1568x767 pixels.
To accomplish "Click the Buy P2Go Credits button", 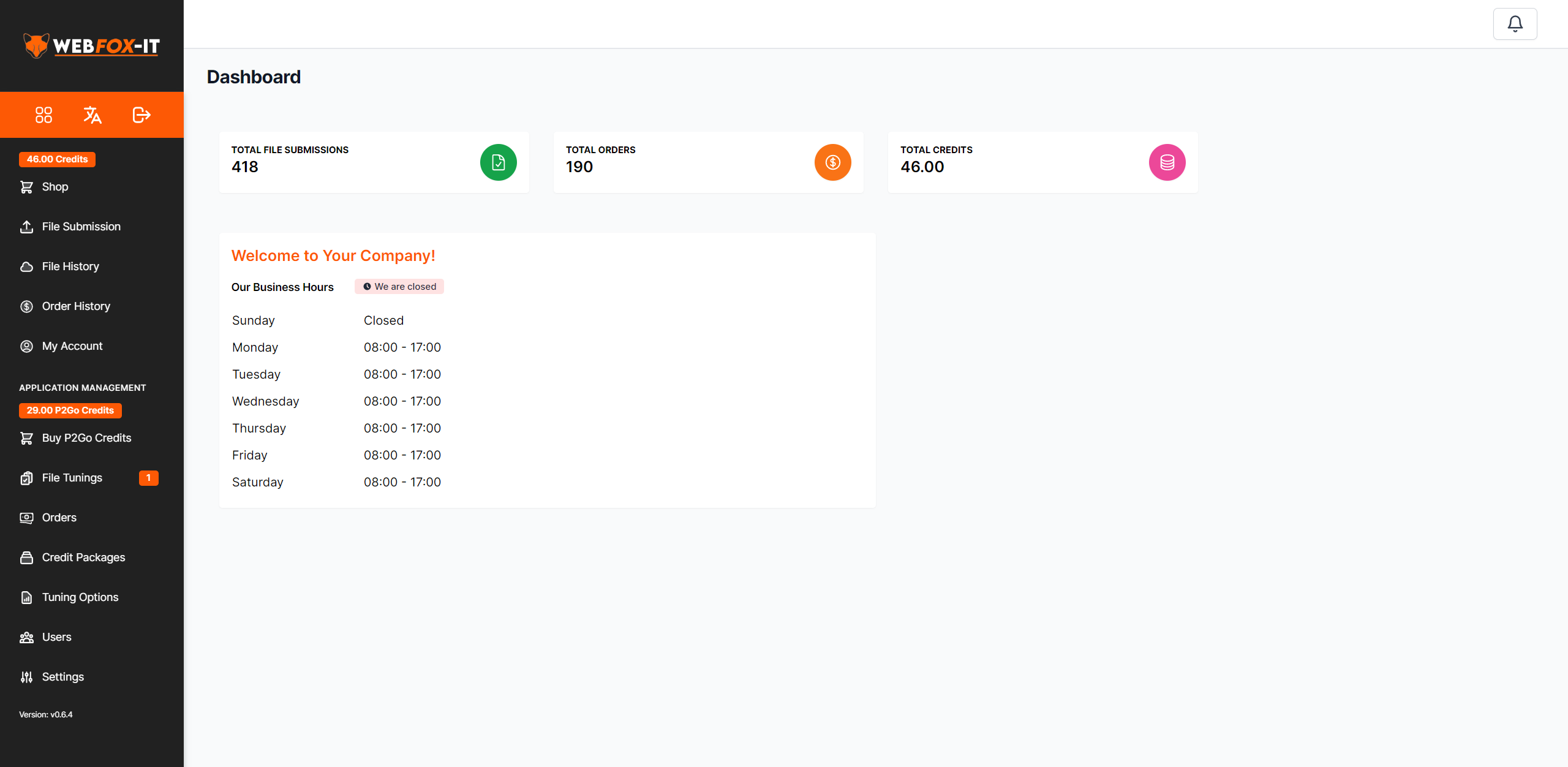I will click(x=86, y=437).
